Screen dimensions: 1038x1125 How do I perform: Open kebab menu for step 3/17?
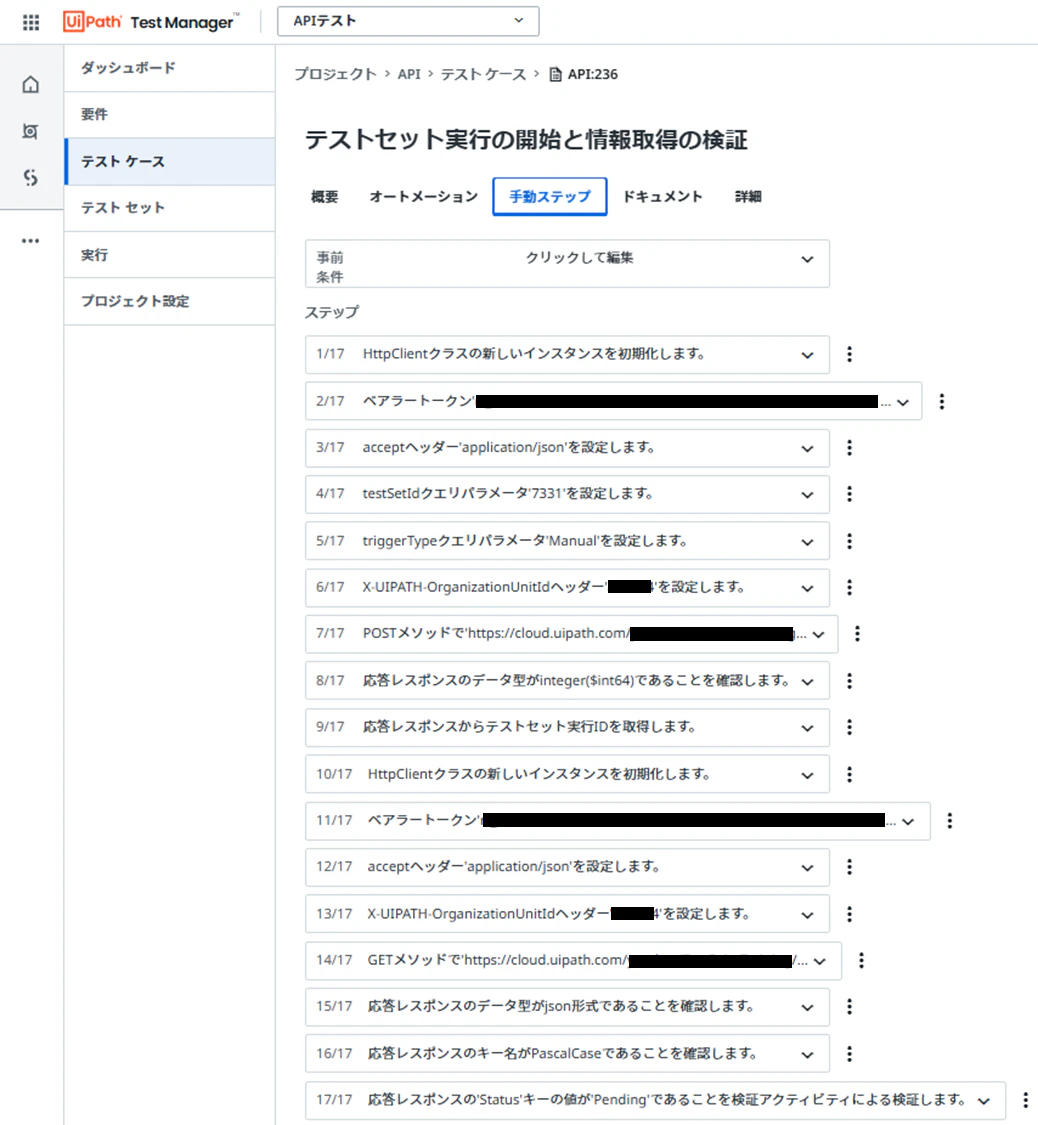coord(849,448)
